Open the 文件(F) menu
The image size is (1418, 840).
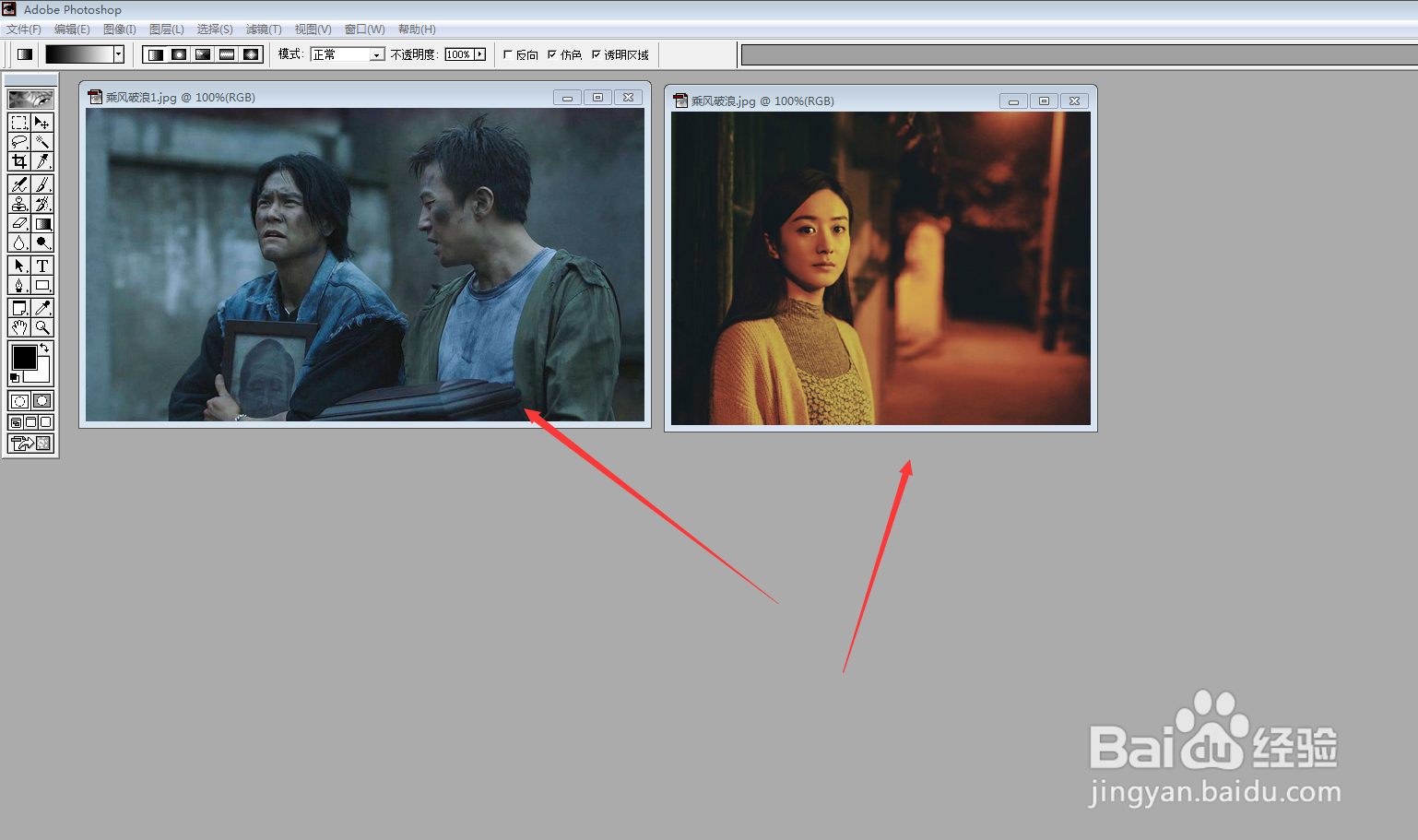[x=24, y=30]
